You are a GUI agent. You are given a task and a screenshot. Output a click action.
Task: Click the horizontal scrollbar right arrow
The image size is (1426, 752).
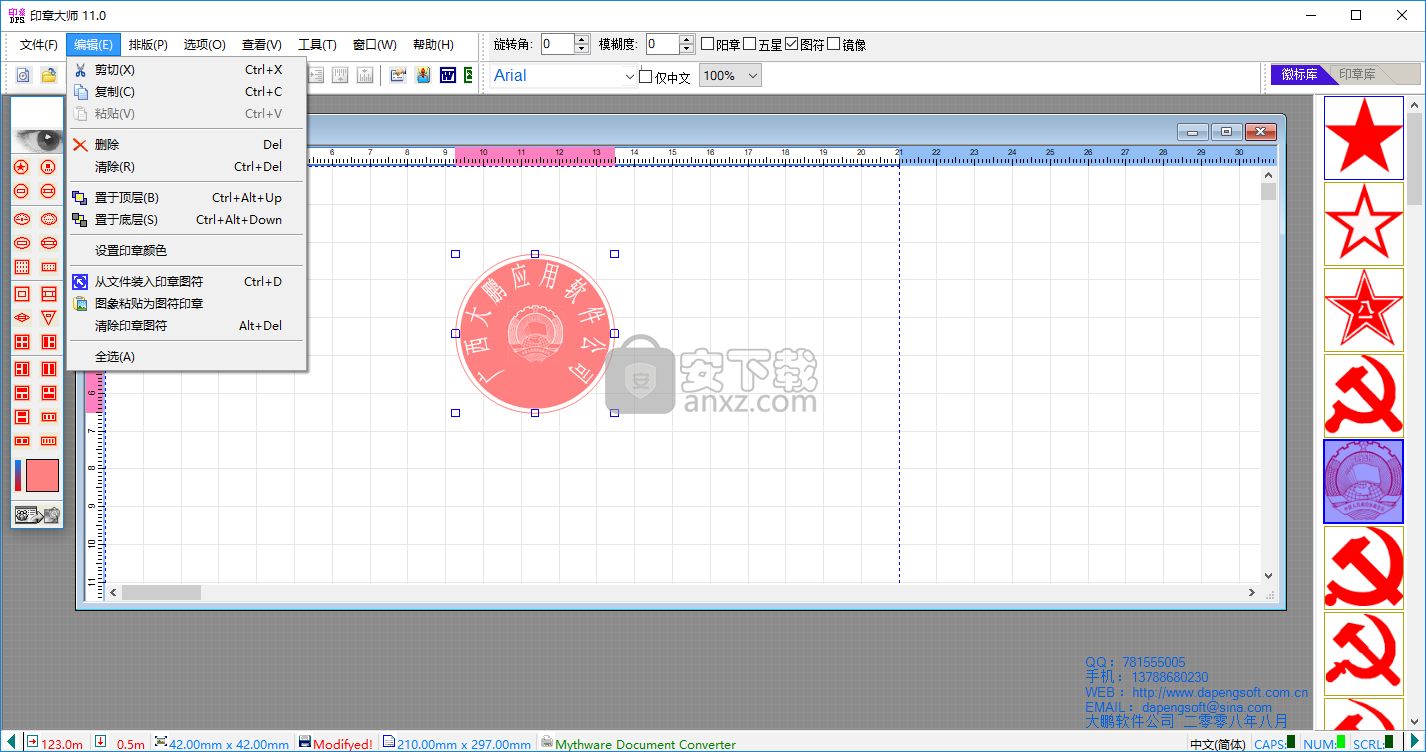(1252, 592)
